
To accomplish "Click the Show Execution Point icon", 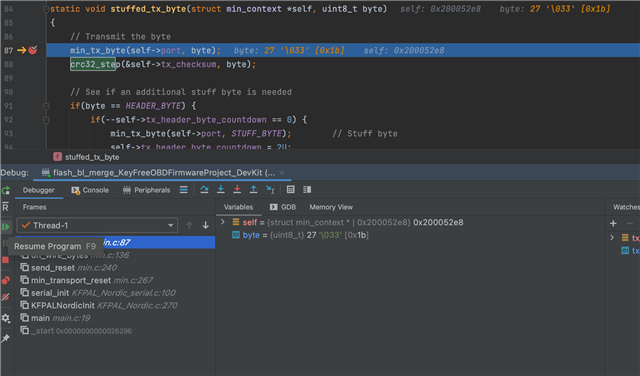I will [x=184, y=190].
